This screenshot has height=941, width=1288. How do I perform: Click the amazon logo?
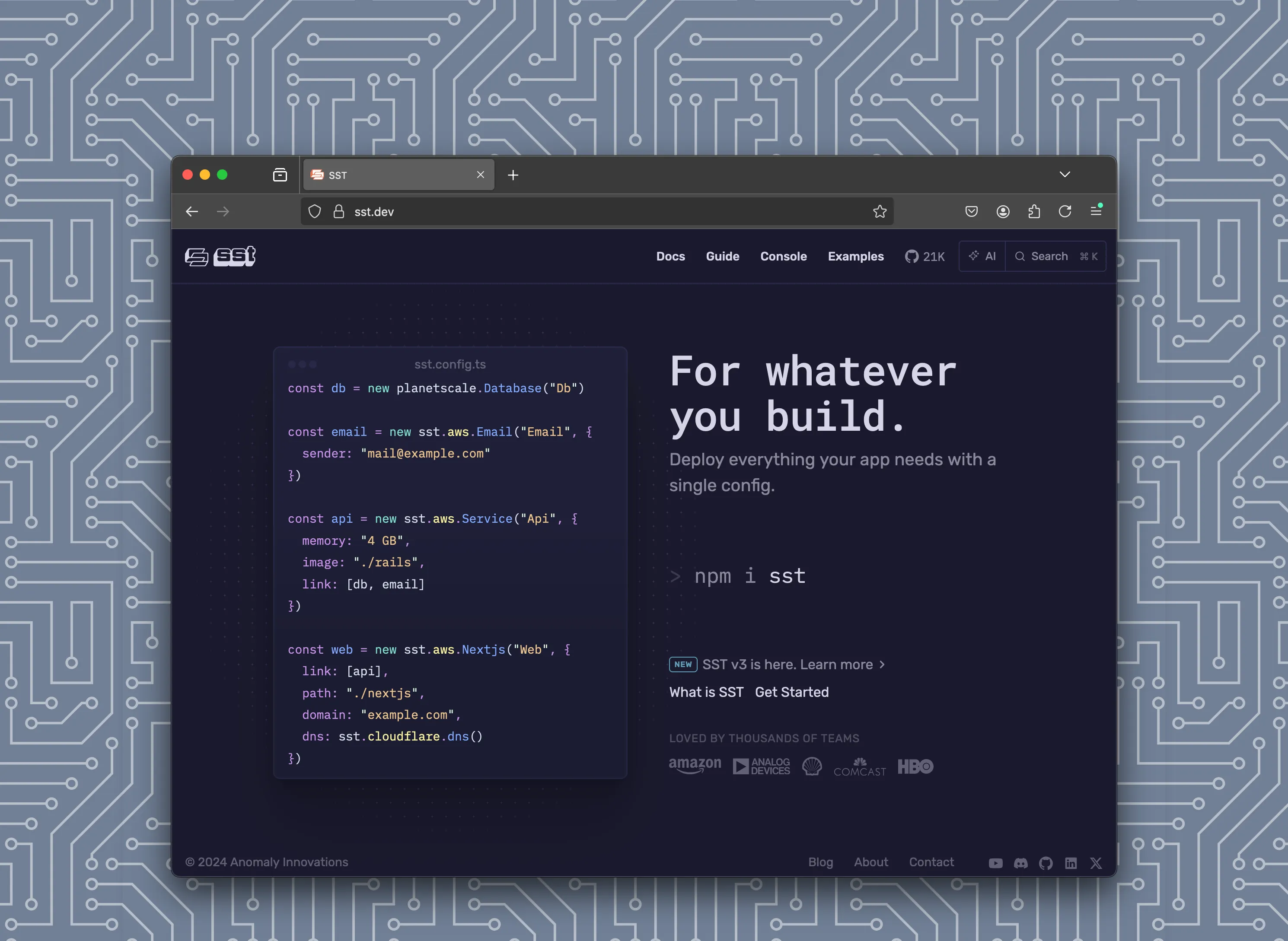(x=695, y=766)
